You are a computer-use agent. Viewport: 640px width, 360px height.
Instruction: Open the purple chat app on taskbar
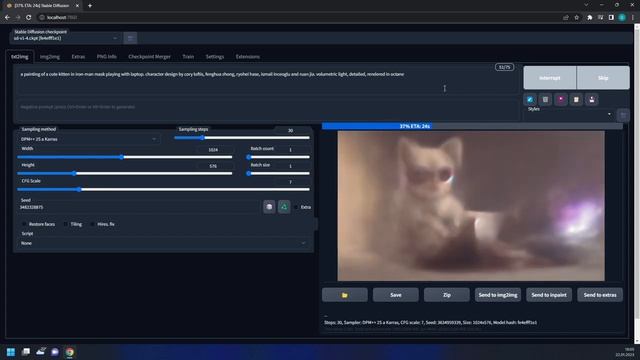tap(55, 352)
